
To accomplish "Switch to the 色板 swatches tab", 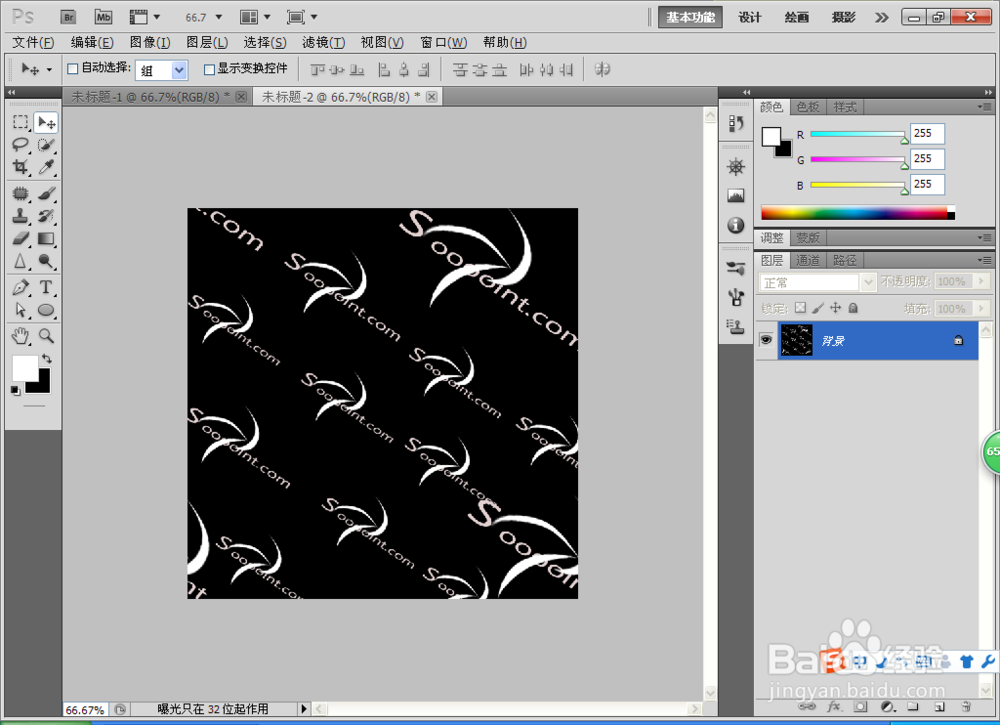I will [808, 107].
